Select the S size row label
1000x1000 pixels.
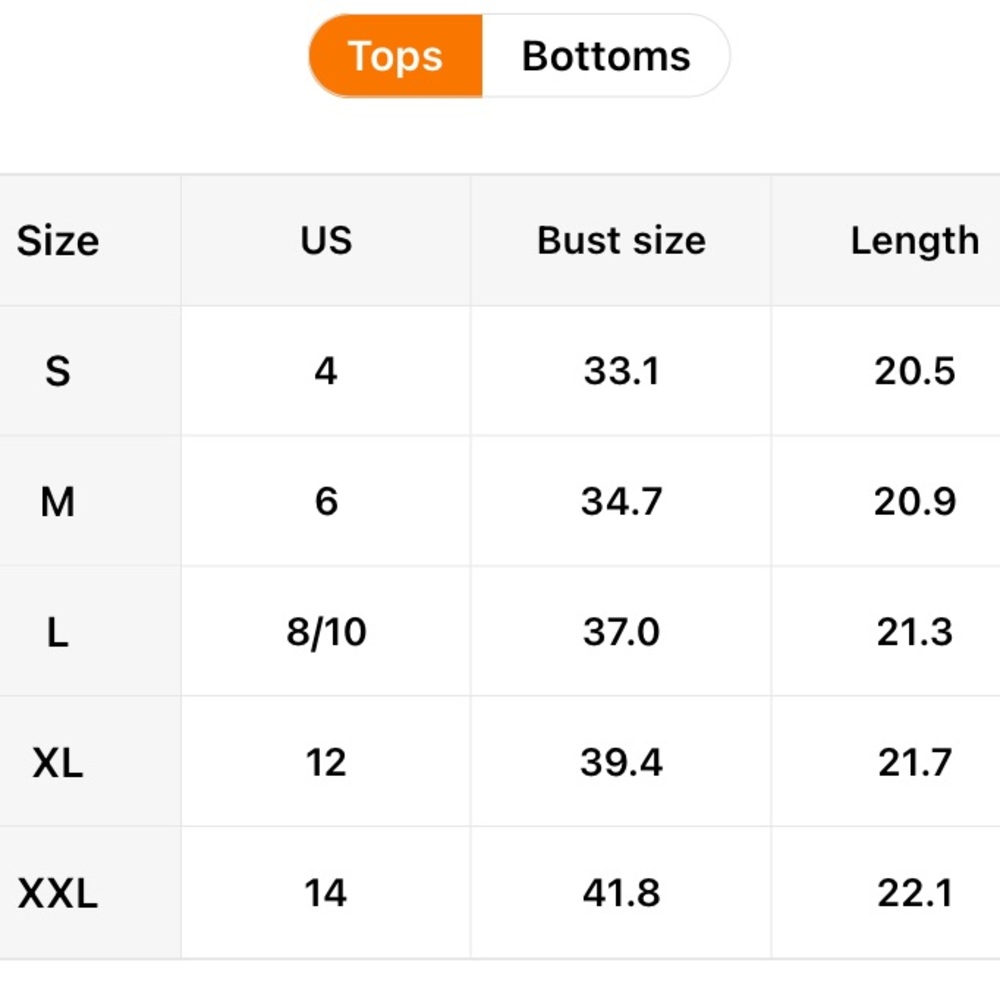(58, 371)
